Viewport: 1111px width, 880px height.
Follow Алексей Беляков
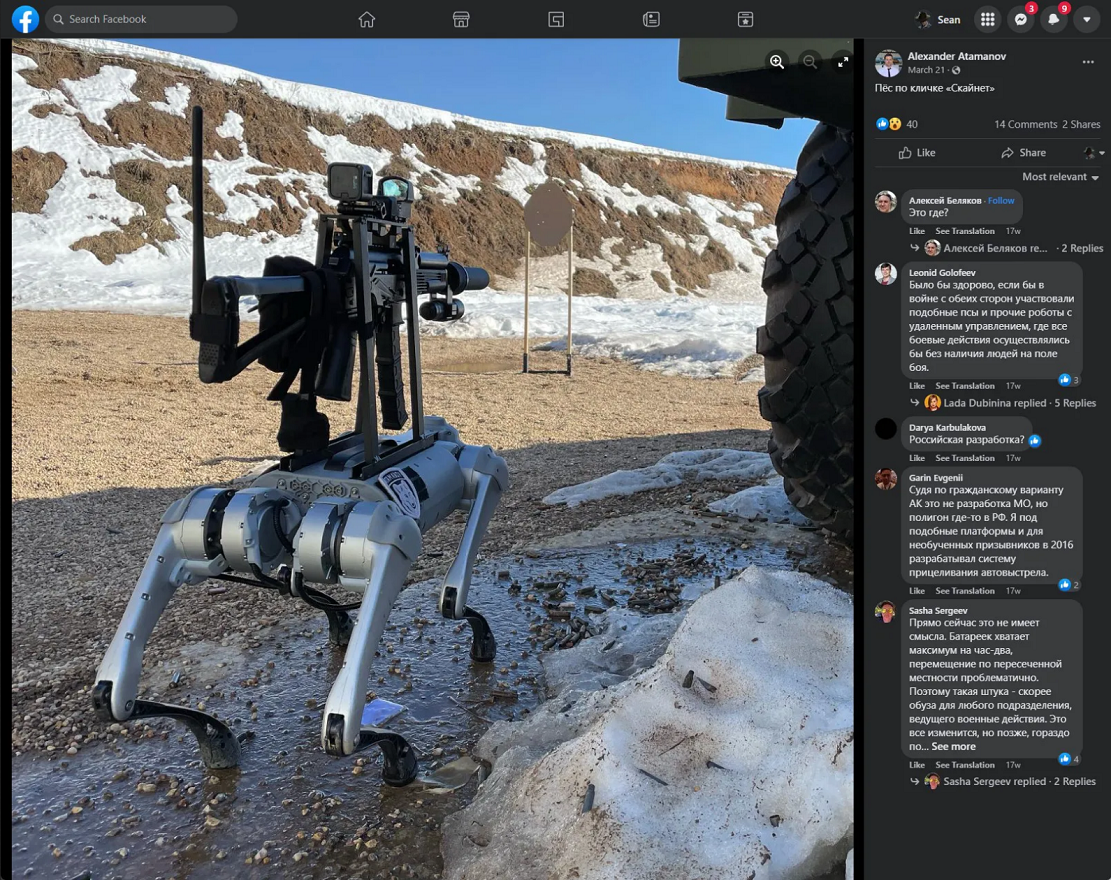pos(1001,200)
